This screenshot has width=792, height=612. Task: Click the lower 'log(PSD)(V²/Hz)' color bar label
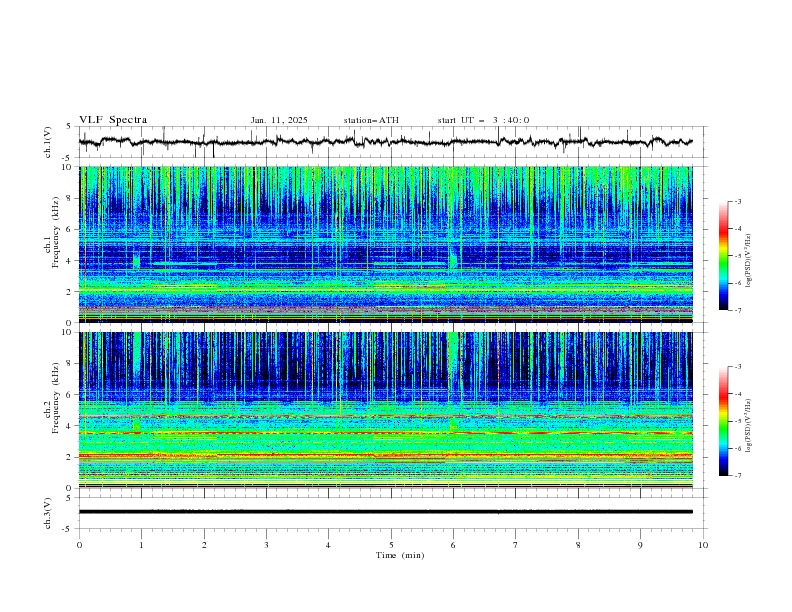coord(748,425)
